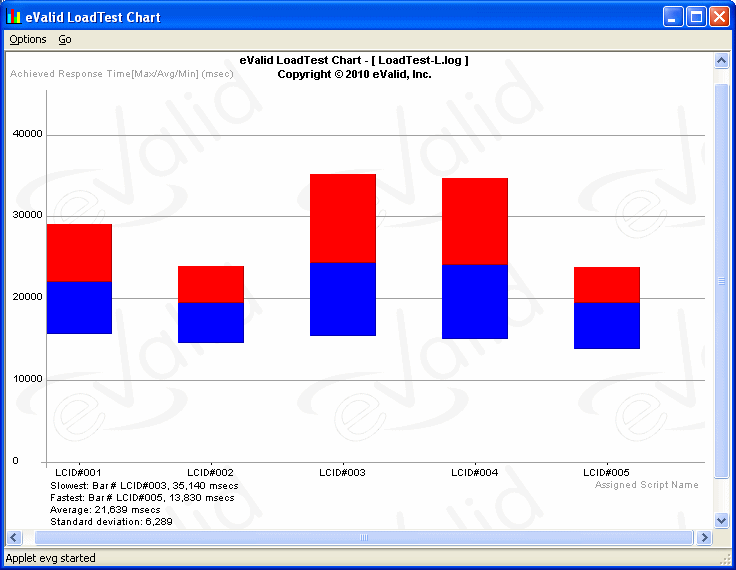Close the eValid LoadTest Chart window
Viewport: 736px width, 570px height.
(x=719, y=17)
